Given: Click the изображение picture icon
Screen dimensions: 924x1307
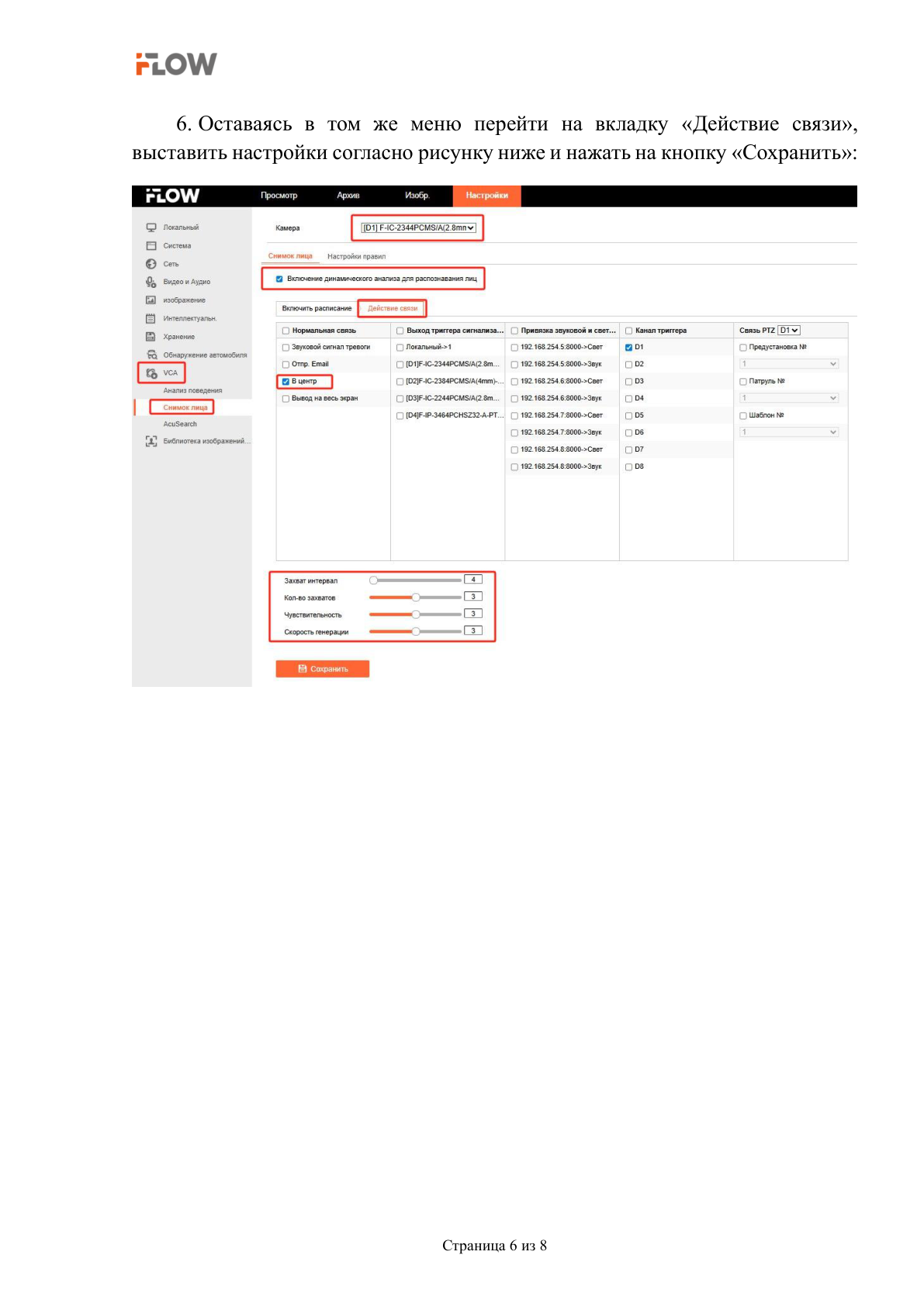Looking at the screenshot, I should [x=151, y=300].
